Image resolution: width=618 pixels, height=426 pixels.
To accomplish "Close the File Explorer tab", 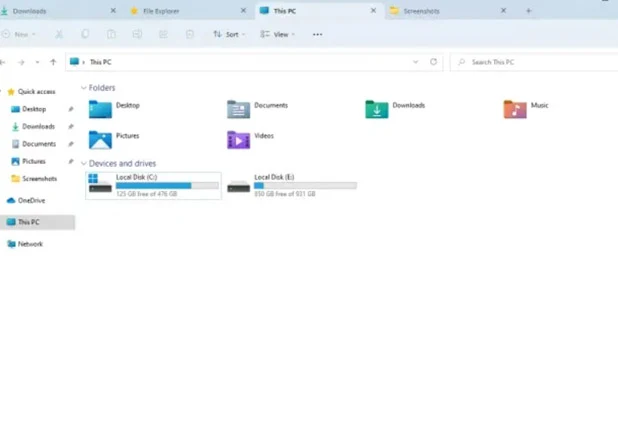I will [x=243, y=11].
